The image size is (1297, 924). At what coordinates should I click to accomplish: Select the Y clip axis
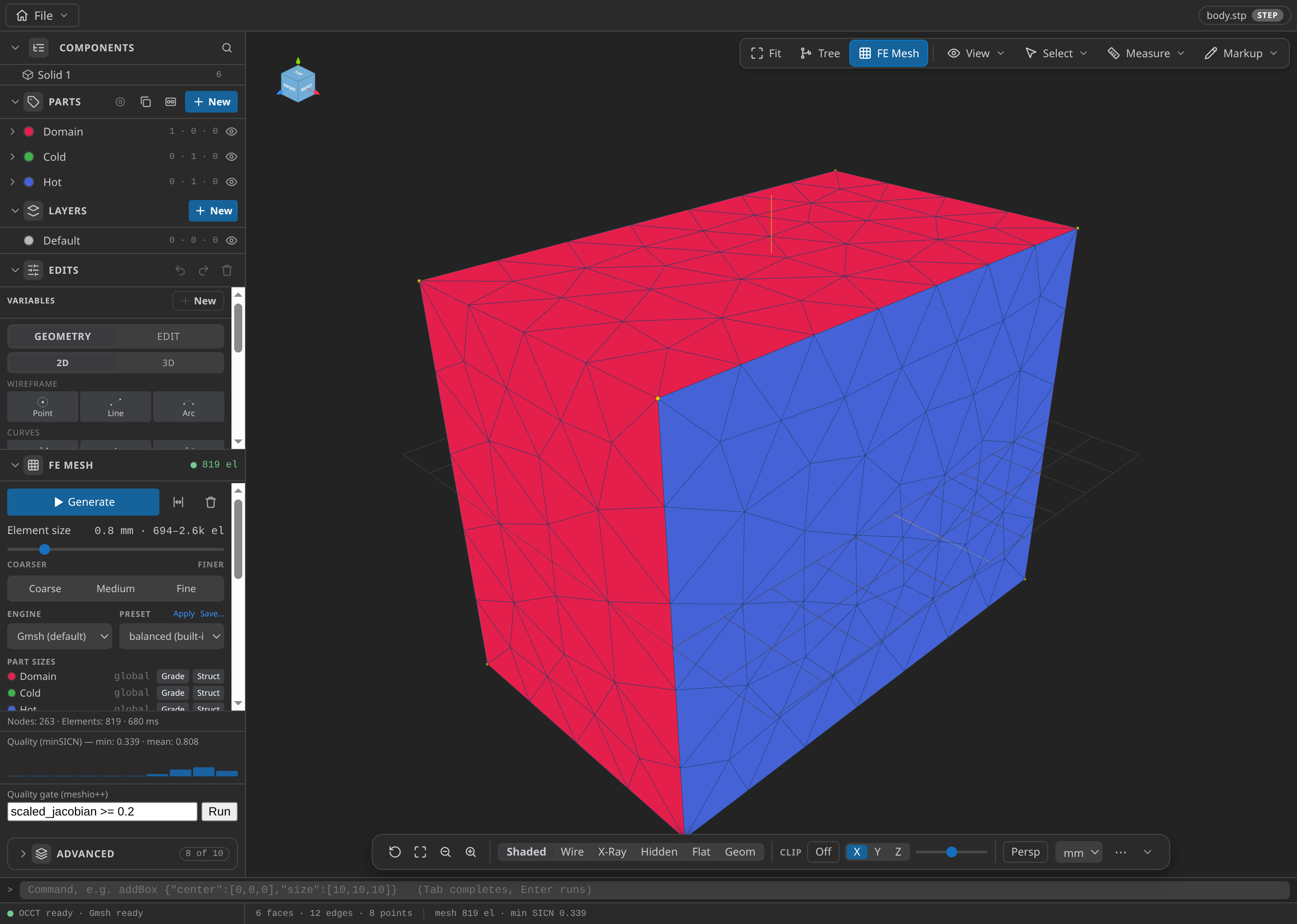pyautogui.click(x=877, y=852)
